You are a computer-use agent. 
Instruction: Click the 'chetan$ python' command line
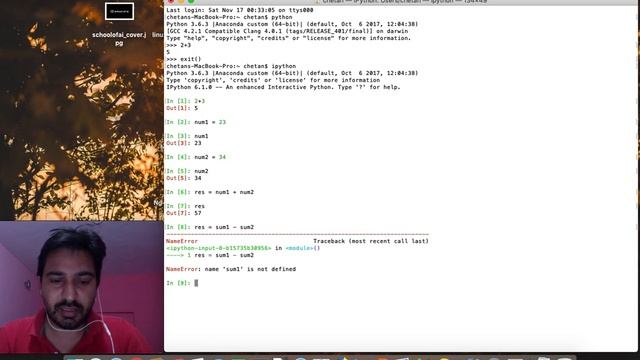tap(229, 17)
